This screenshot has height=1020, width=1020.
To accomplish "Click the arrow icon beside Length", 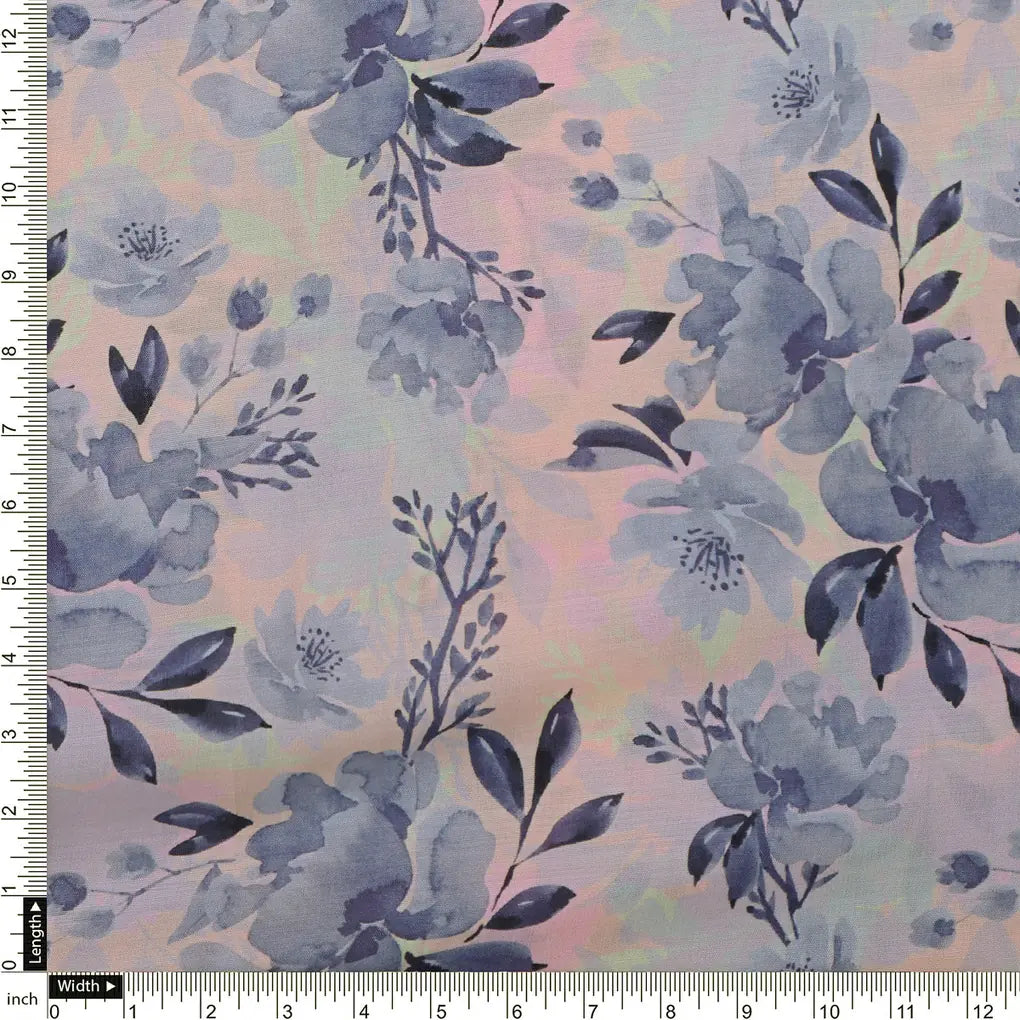I will pos(35,907).
